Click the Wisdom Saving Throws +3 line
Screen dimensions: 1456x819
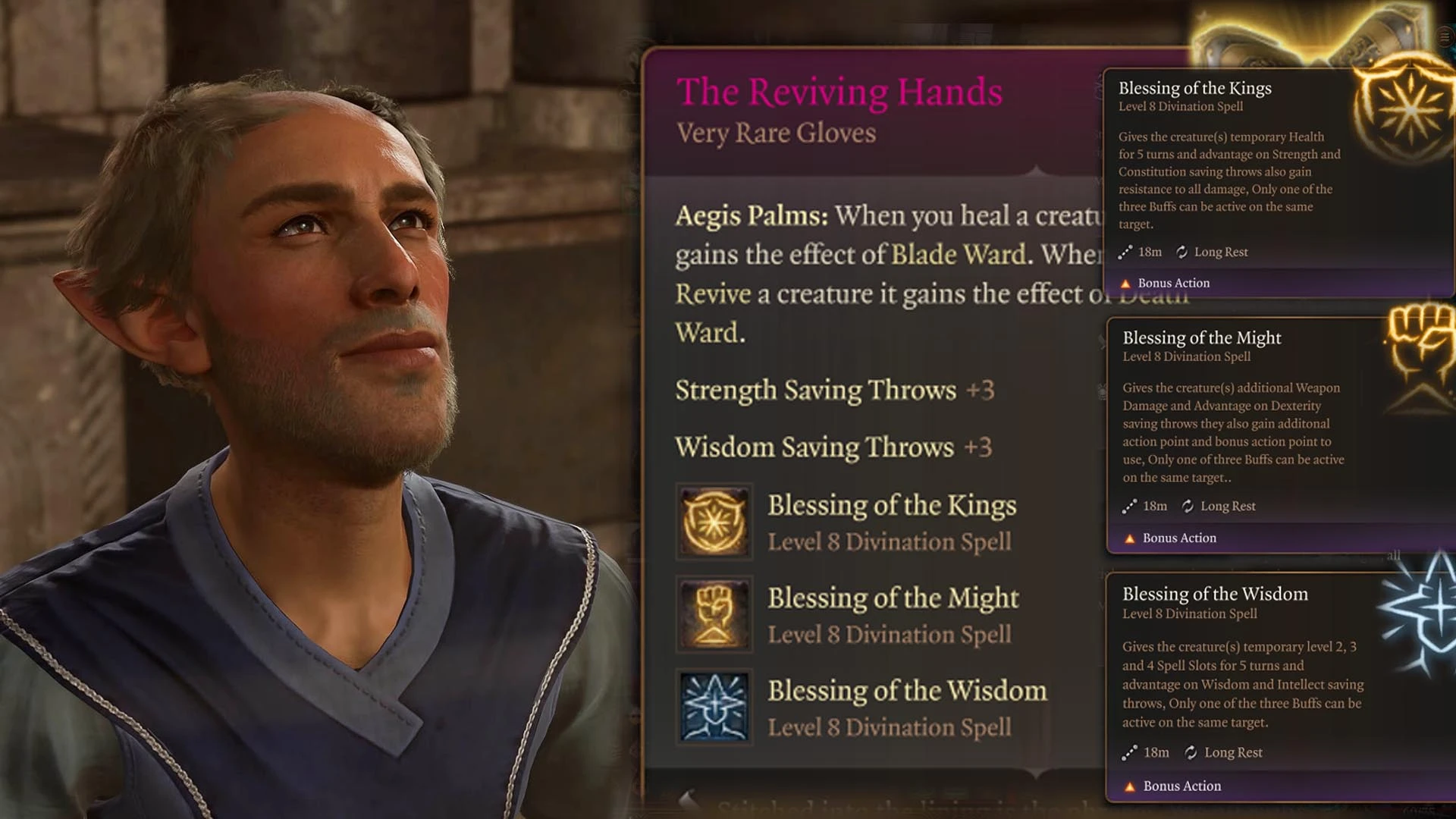point(833,447)
